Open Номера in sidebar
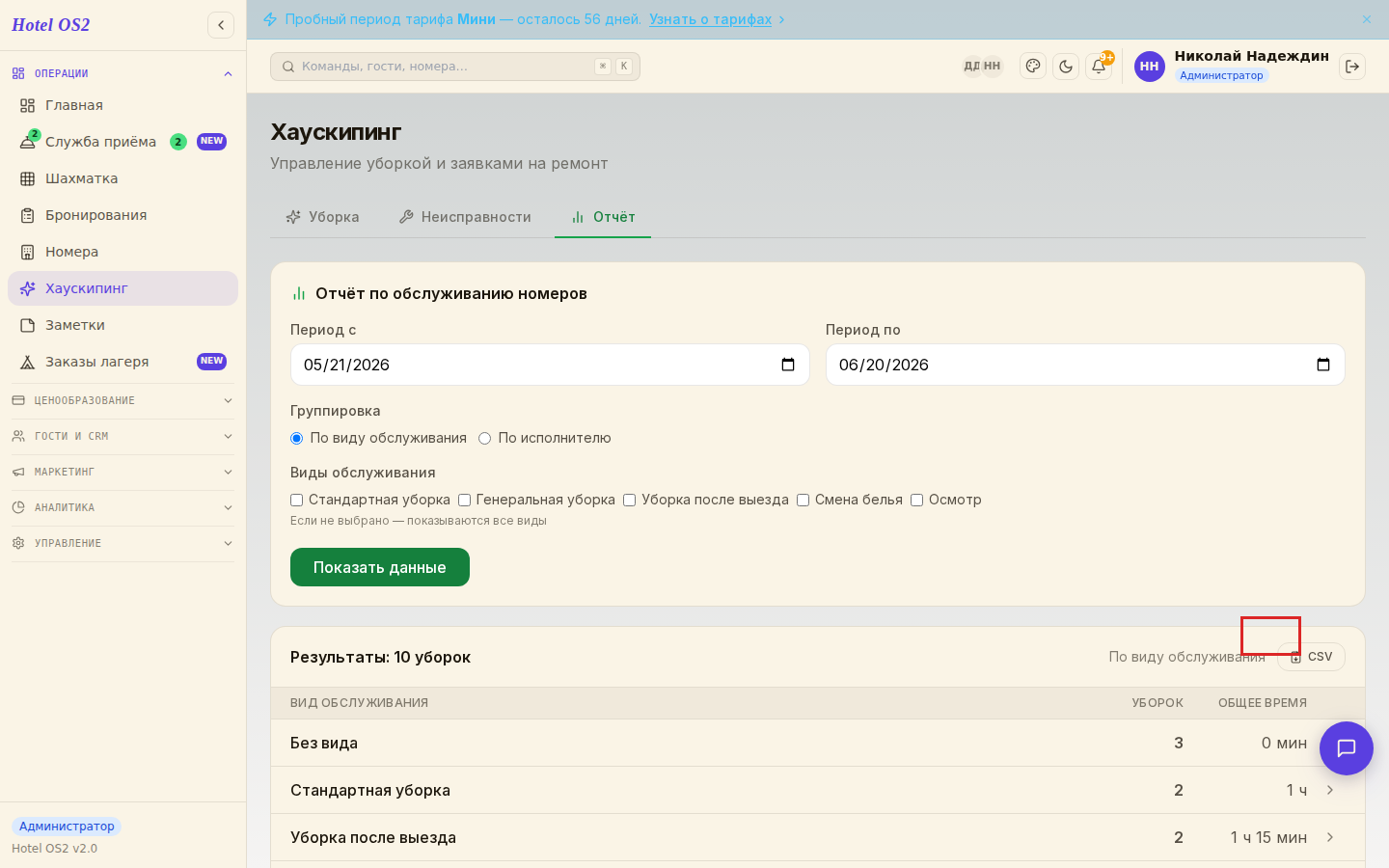The image size is (1389, 868). [x=123, y=252]
